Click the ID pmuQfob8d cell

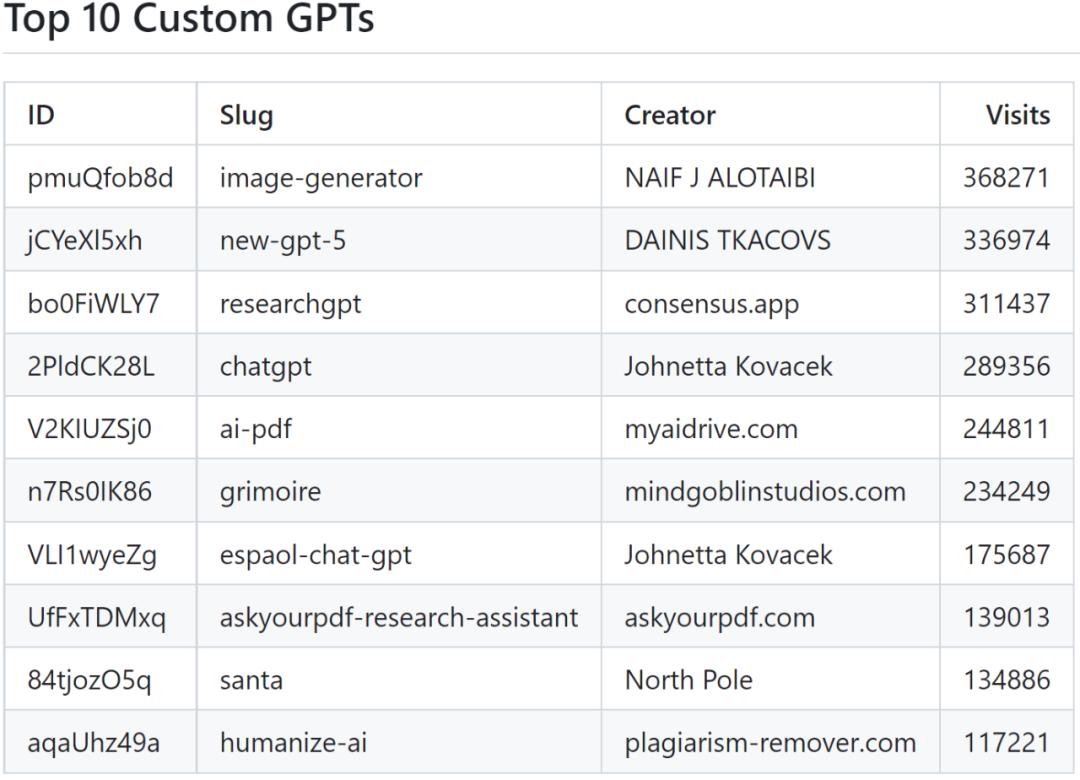100,178
